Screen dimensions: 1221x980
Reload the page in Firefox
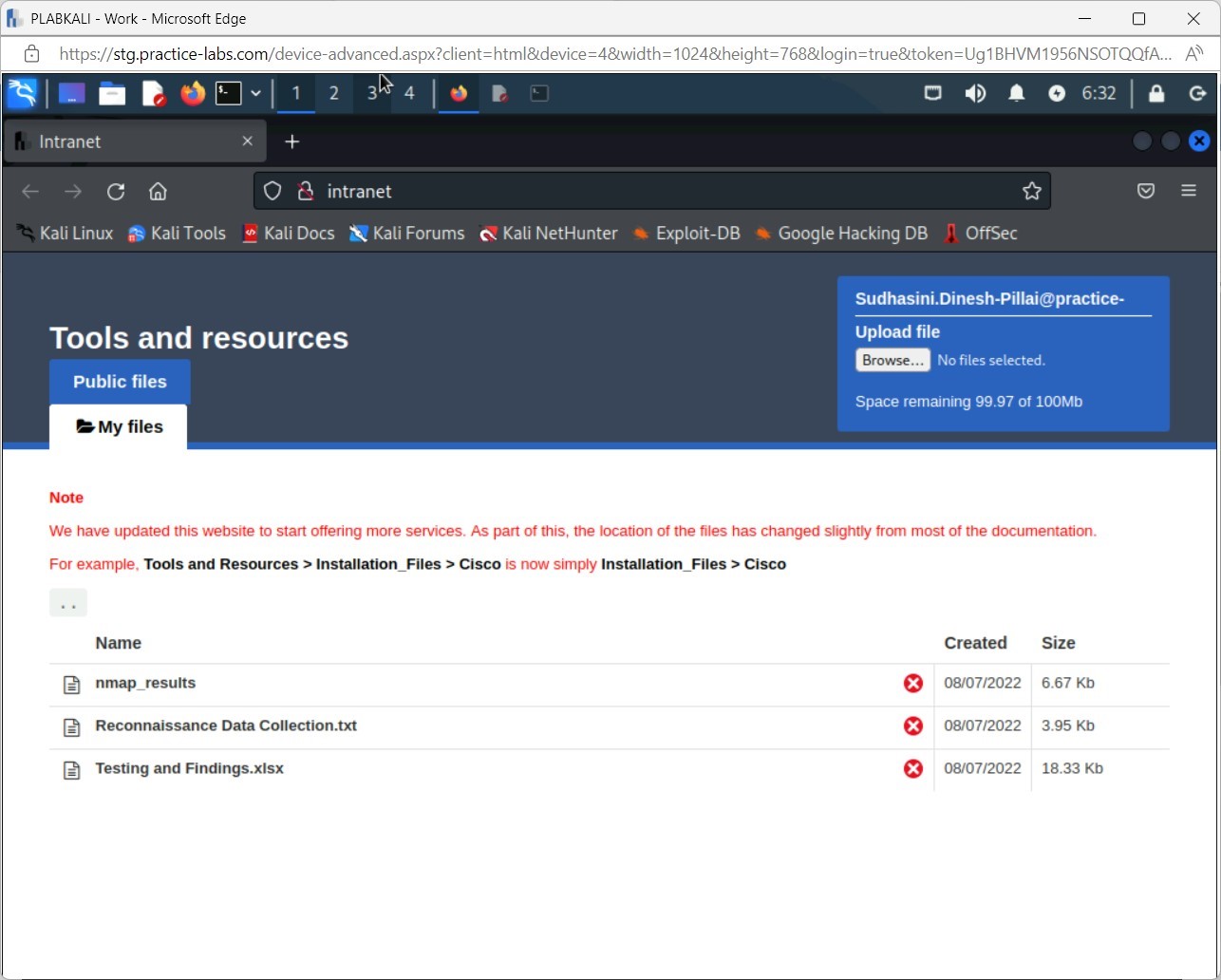[116, 192]
